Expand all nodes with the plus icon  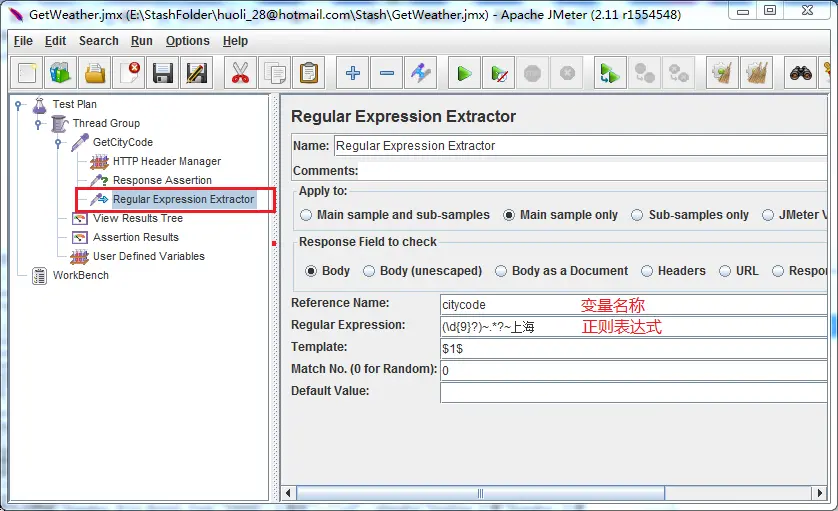pyautogui.click(x=353, y=73)
